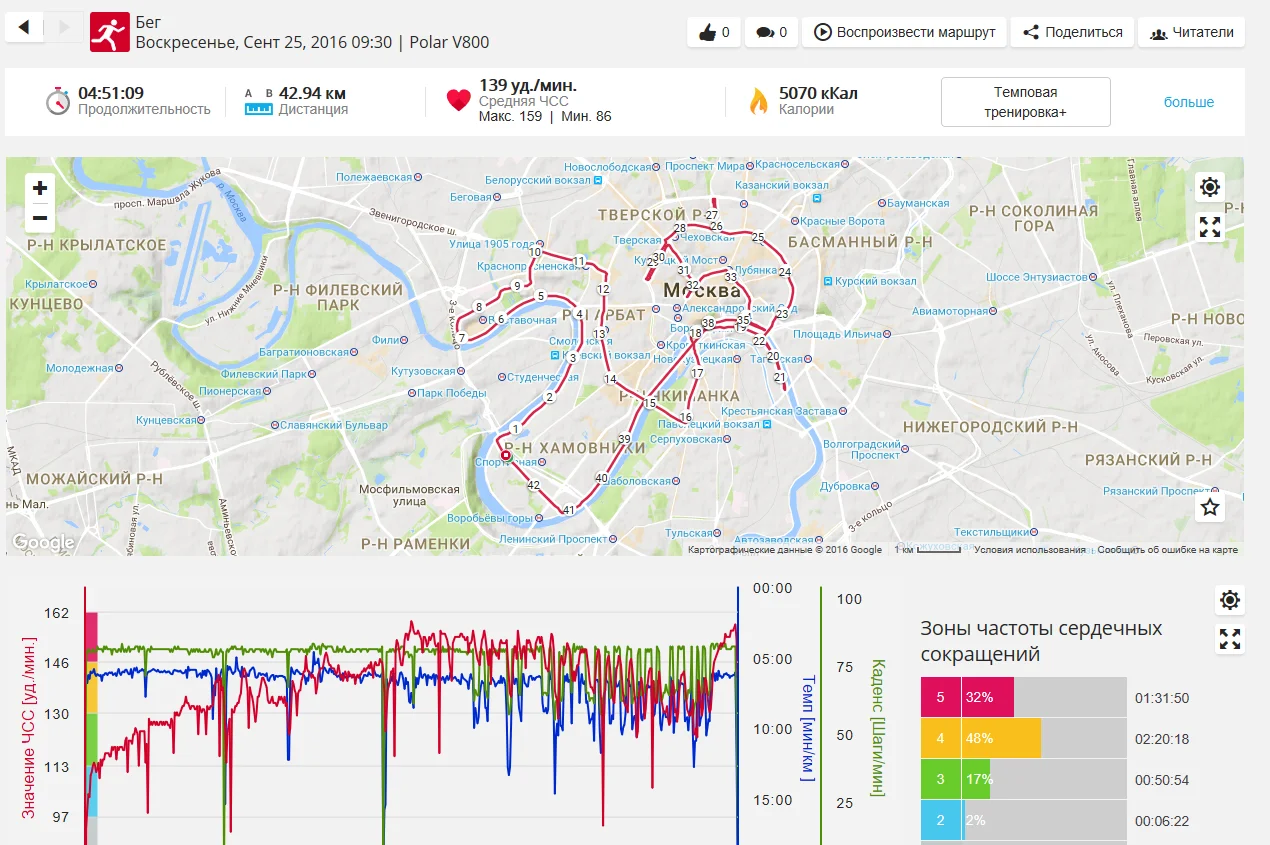Click kilometer marker 16 on route
The height and width of the screenshot is (845, 1270).
coord(685,417)
